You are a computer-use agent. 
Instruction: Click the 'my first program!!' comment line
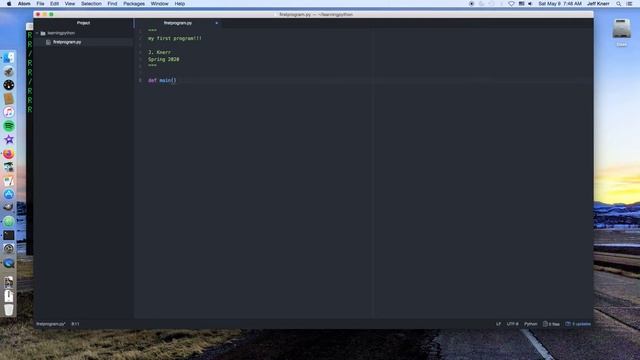(175, 38)
